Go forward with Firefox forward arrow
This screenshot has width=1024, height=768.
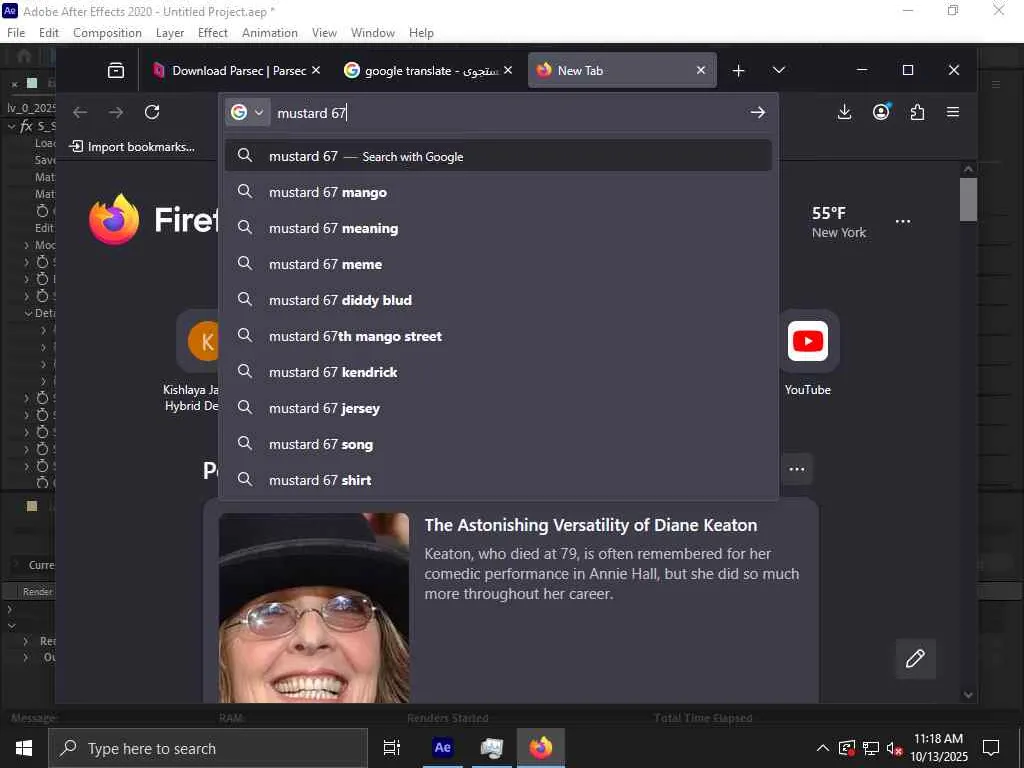click(116, 112)
